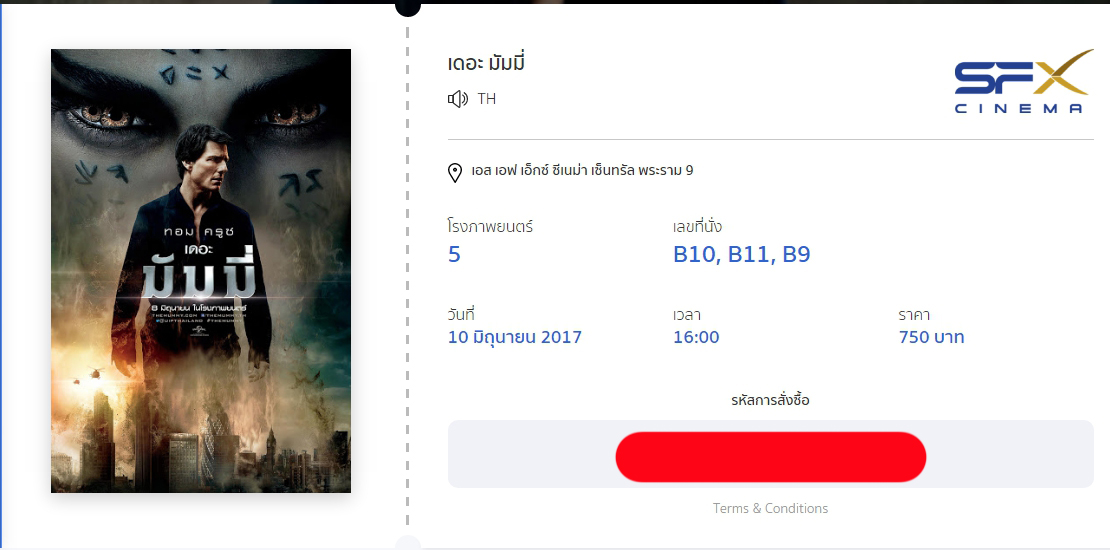Screen dimensions: 1110x550
Task: Click the เลขที่นั่ง seat number label
Action: tap(697, 227)
